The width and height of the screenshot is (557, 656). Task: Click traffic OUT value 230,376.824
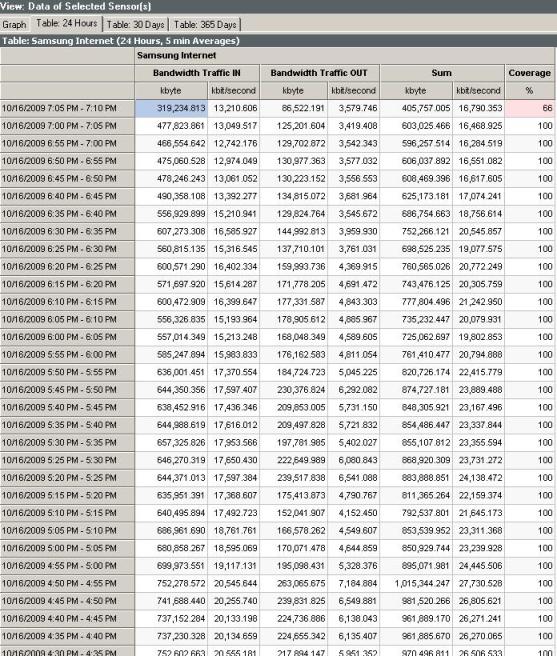coord(301,390)
